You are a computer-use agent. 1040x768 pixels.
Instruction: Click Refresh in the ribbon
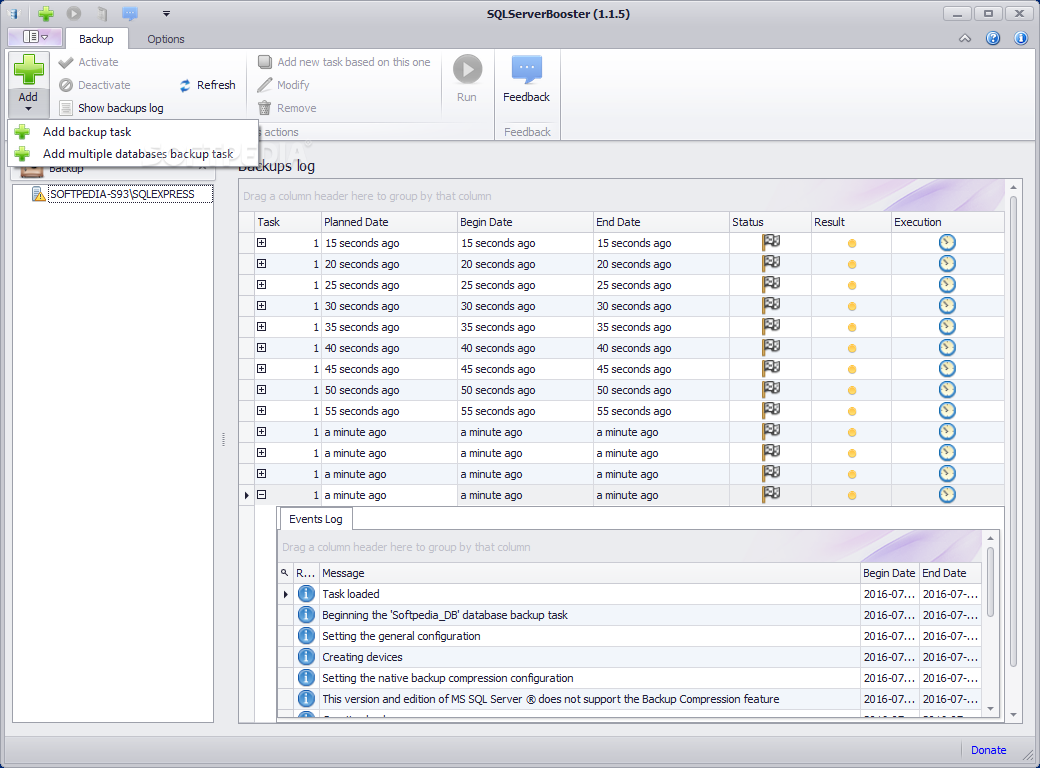[207, 85]
